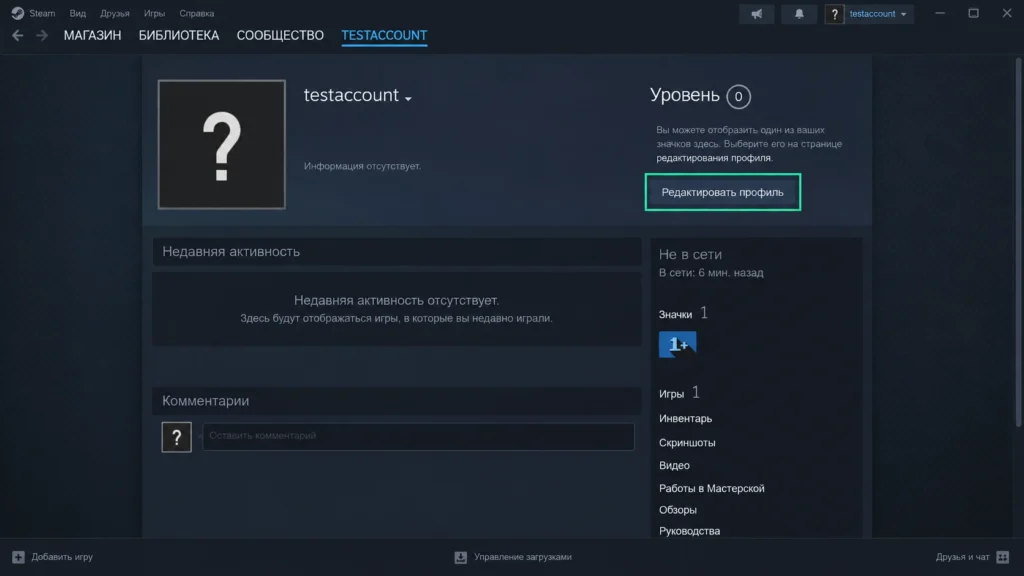Click the Недавняя активность header
Image resolution: width=1024 pixels, height=576 pixels.
396,251
